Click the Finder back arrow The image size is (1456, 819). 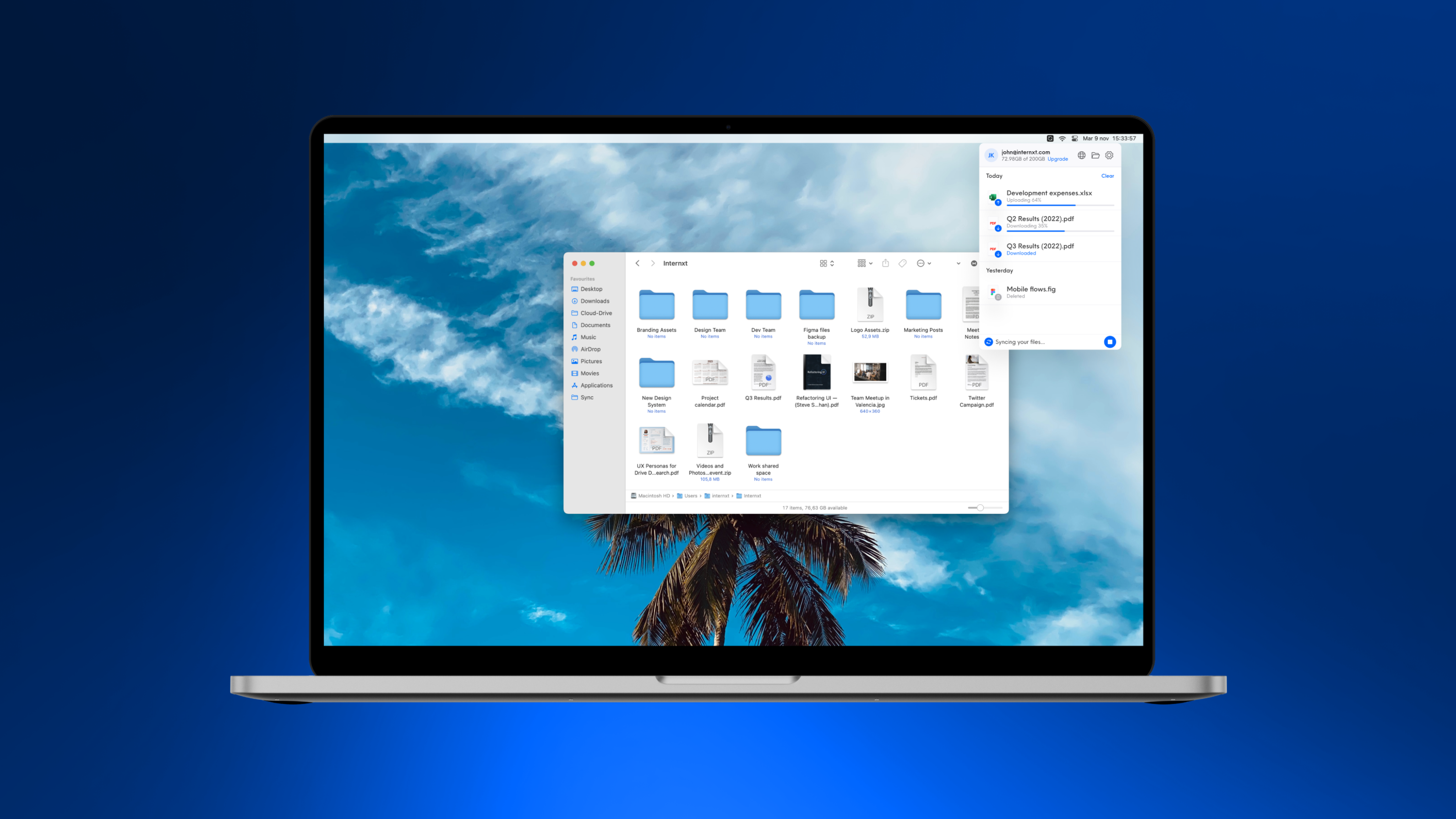coord(638,263)
